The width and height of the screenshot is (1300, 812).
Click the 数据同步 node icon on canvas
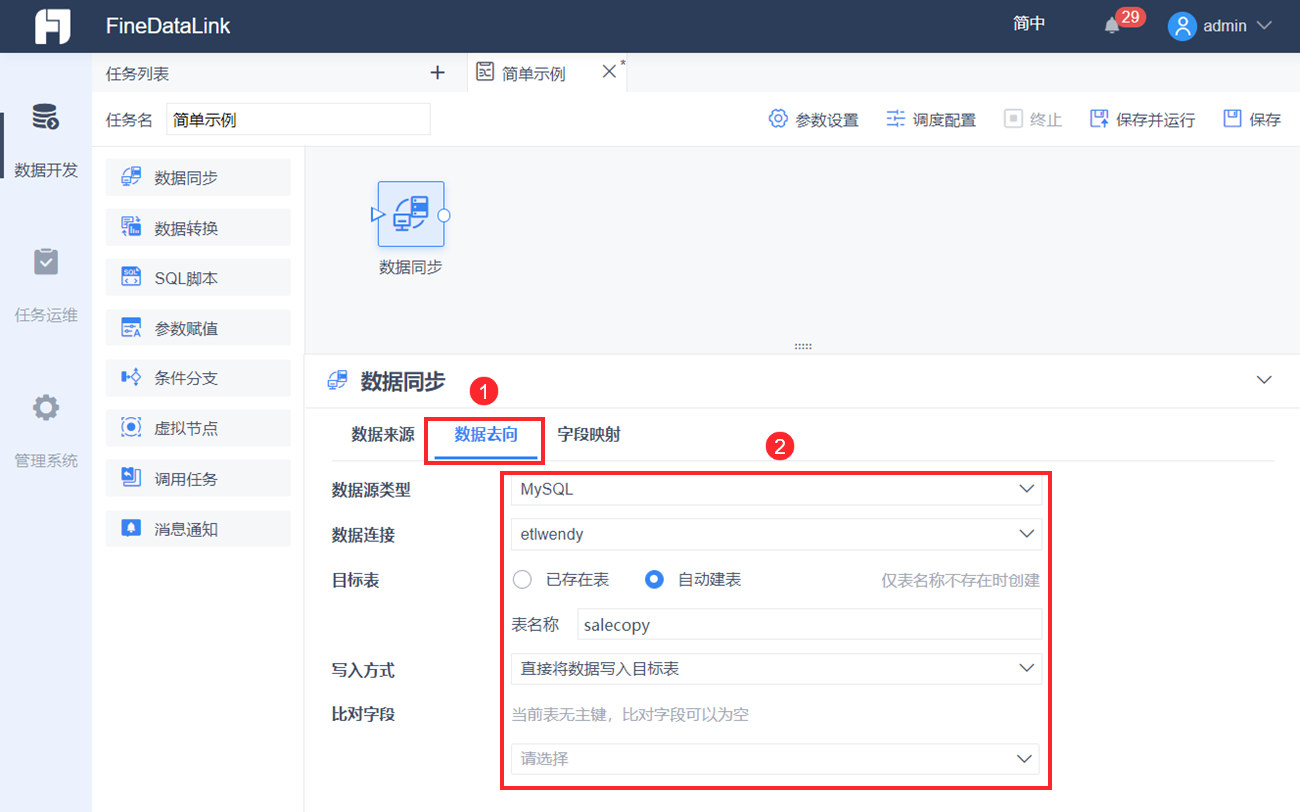tap(411, 214)
